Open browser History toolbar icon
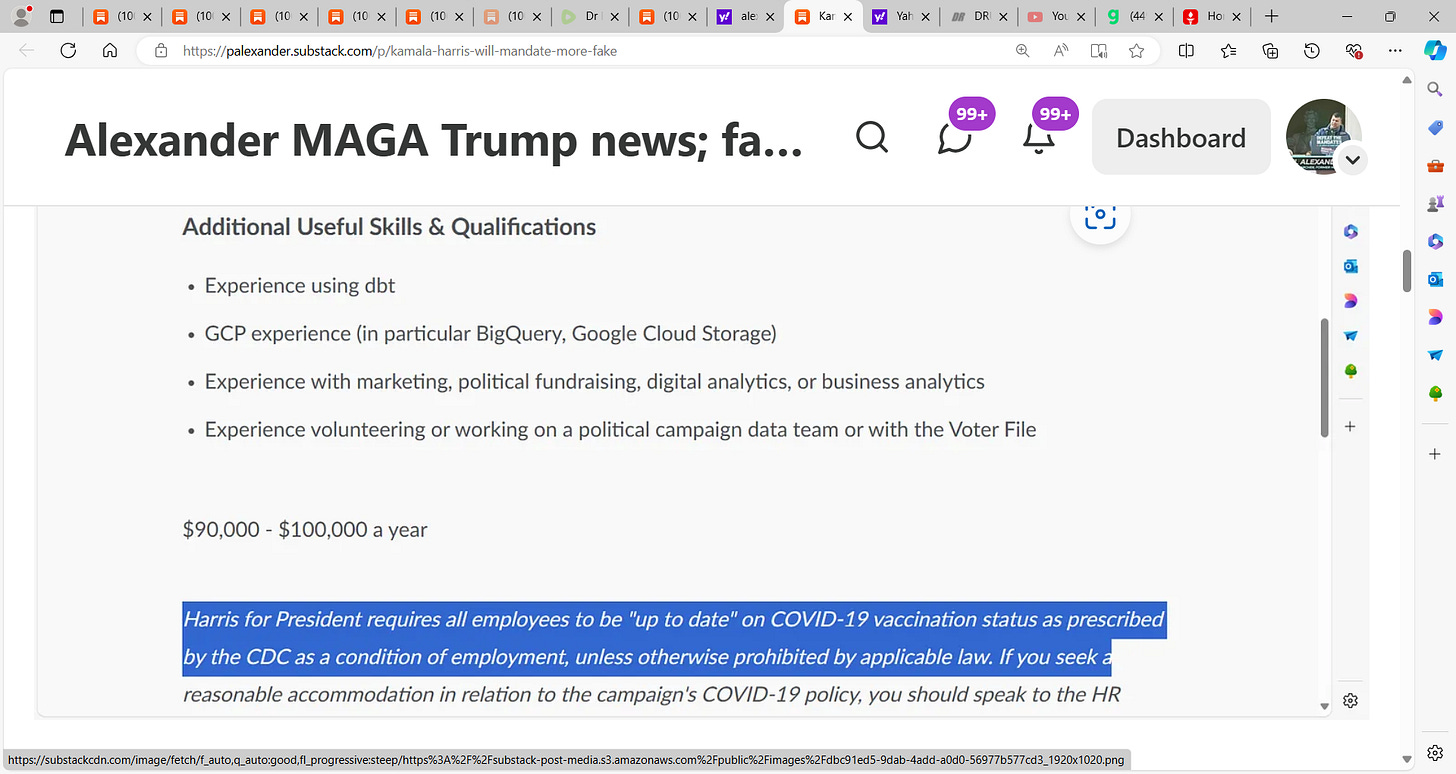This screenshot has height=774, width=1456. click(1313, 51)
